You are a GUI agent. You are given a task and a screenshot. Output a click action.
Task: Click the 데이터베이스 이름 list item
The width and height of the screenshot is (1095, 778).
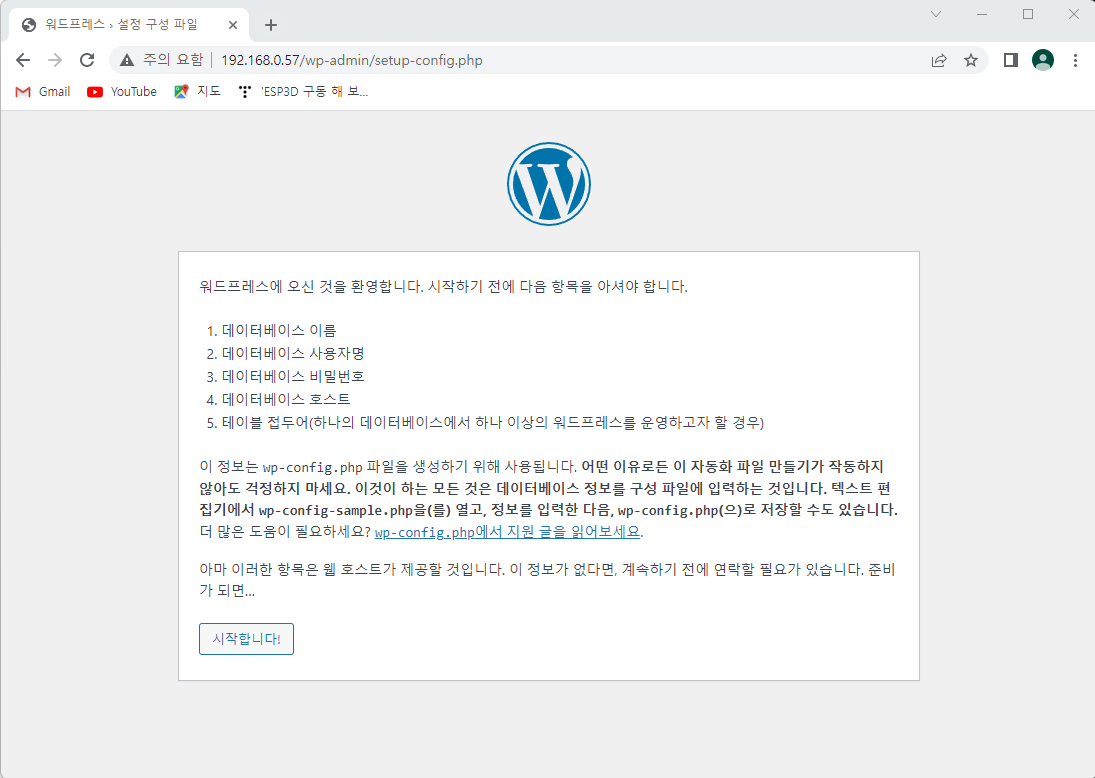pyautogui.click(x=279, y=330)
